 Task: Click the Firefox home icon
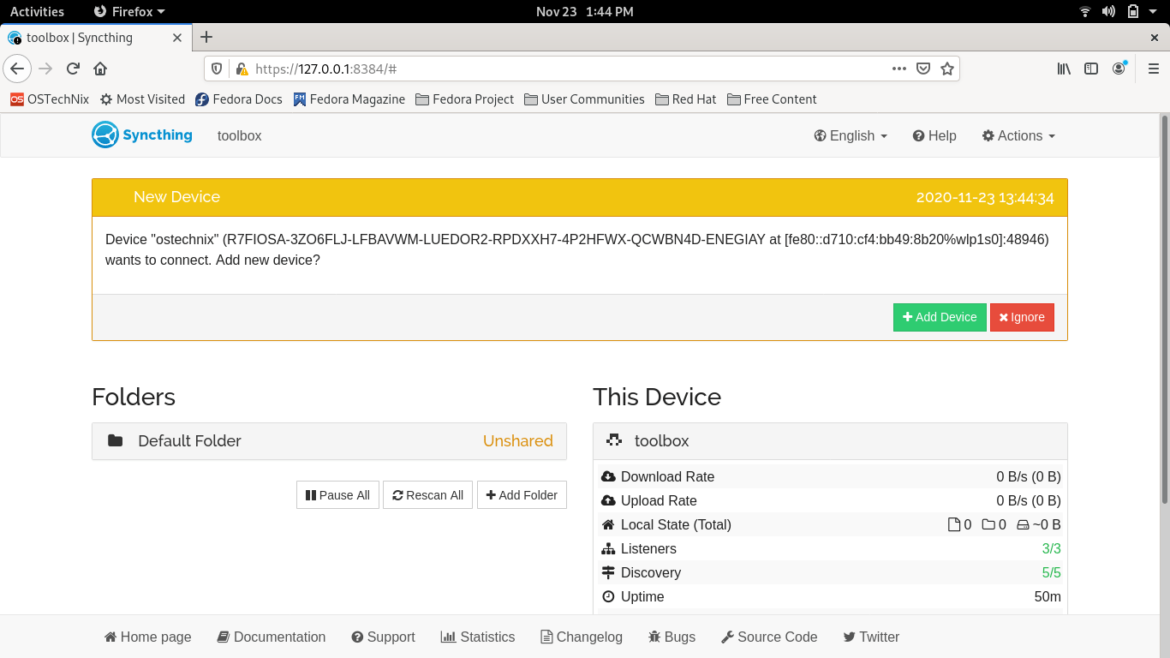(100, 68)
